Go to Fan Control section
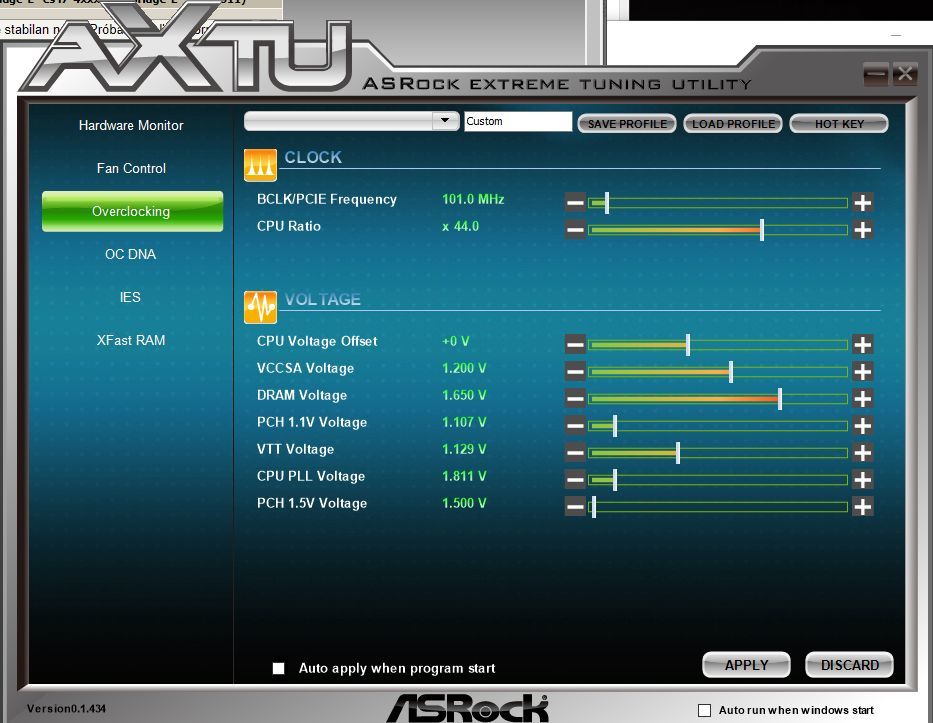 tap(131, 168)
